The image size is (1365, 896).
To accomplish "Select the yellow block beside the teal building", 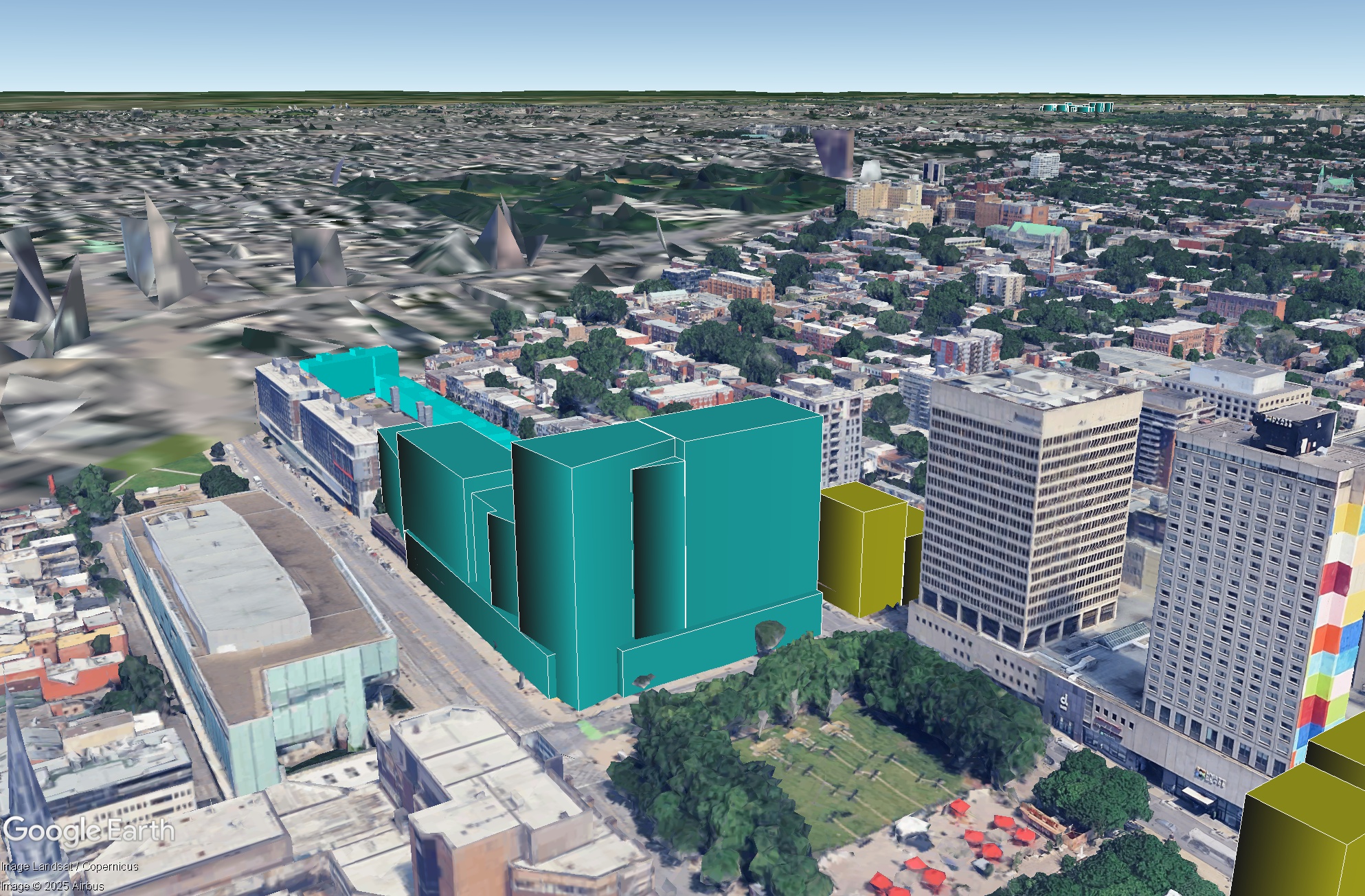I will [x=869, y=549].
